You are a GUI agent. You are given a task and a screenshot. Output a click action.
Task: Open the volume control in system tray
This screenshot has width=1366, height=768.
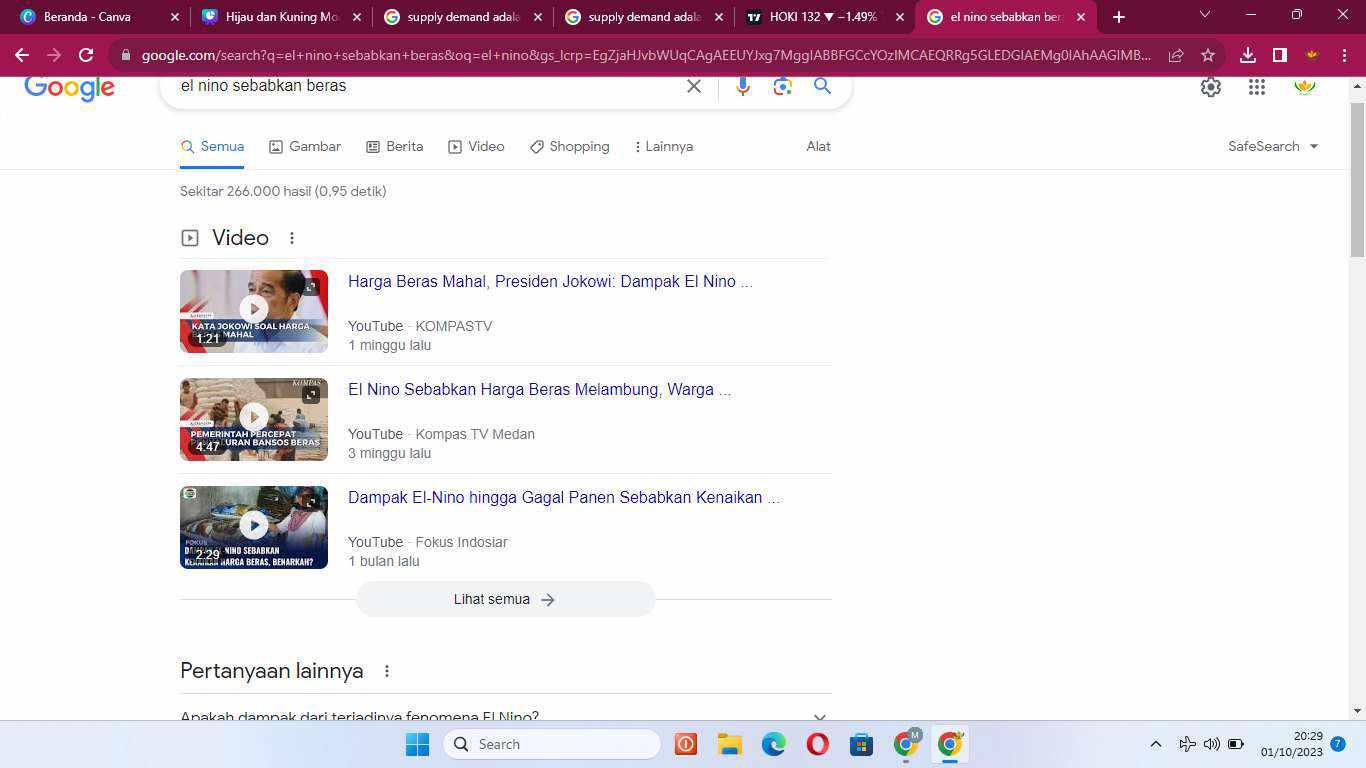[1211, 744]
